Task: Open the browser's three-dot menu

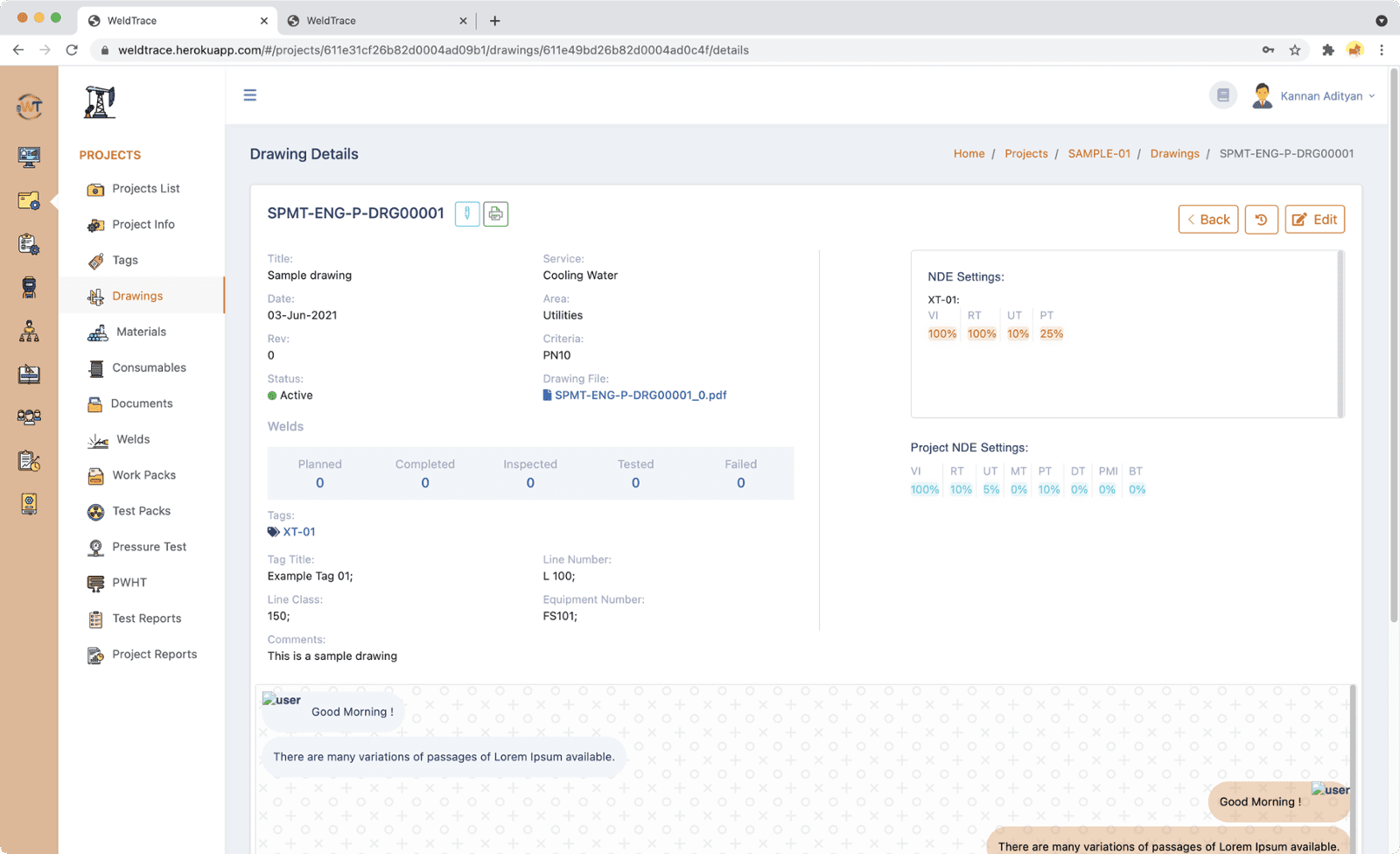Action: [x=1382, y=50]
